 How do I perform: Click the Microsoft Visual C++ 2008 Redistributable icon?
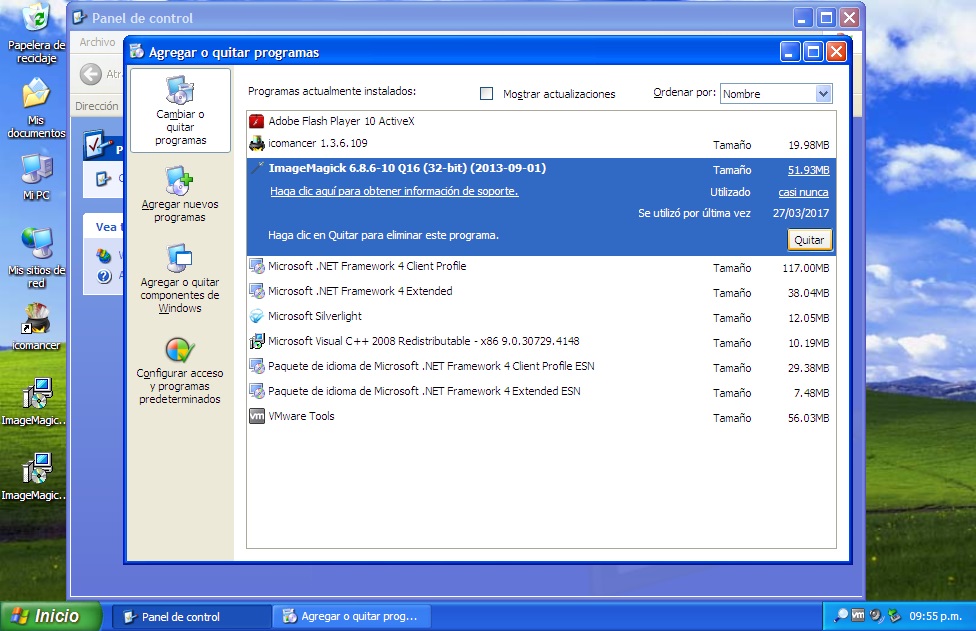(x=256, y=341)
